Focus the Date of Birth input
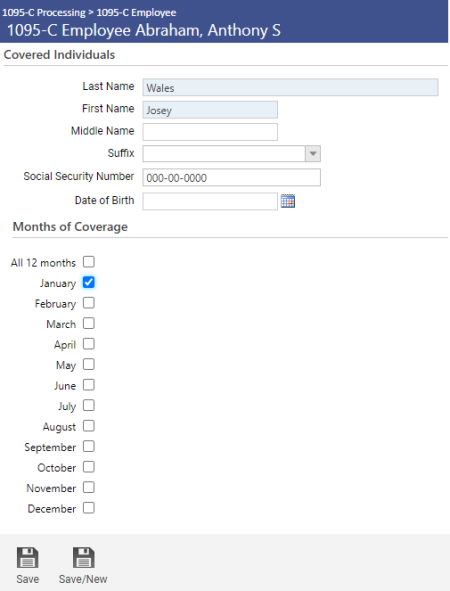The width and height of the screenshot is (450, 591). [210, 201]
